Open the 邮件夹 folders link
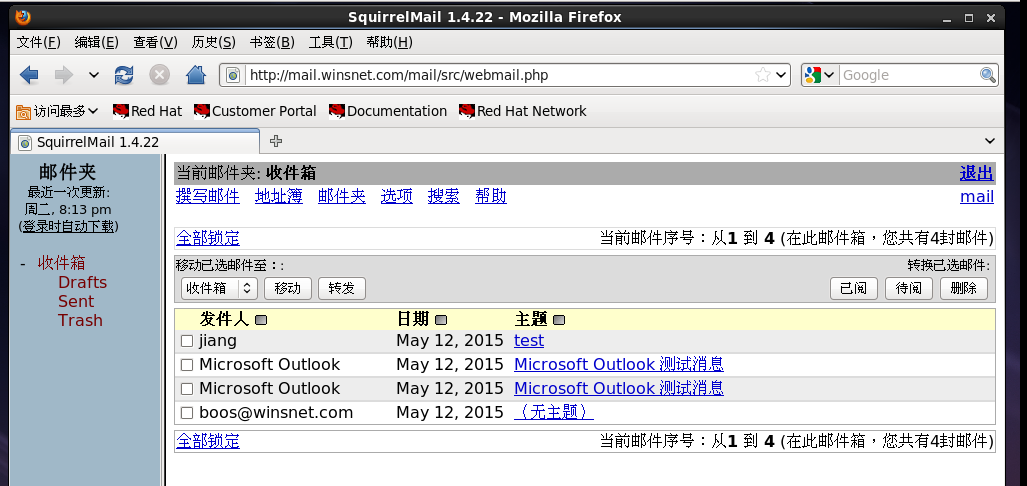The image size is (1027, 486). (342, 196)
